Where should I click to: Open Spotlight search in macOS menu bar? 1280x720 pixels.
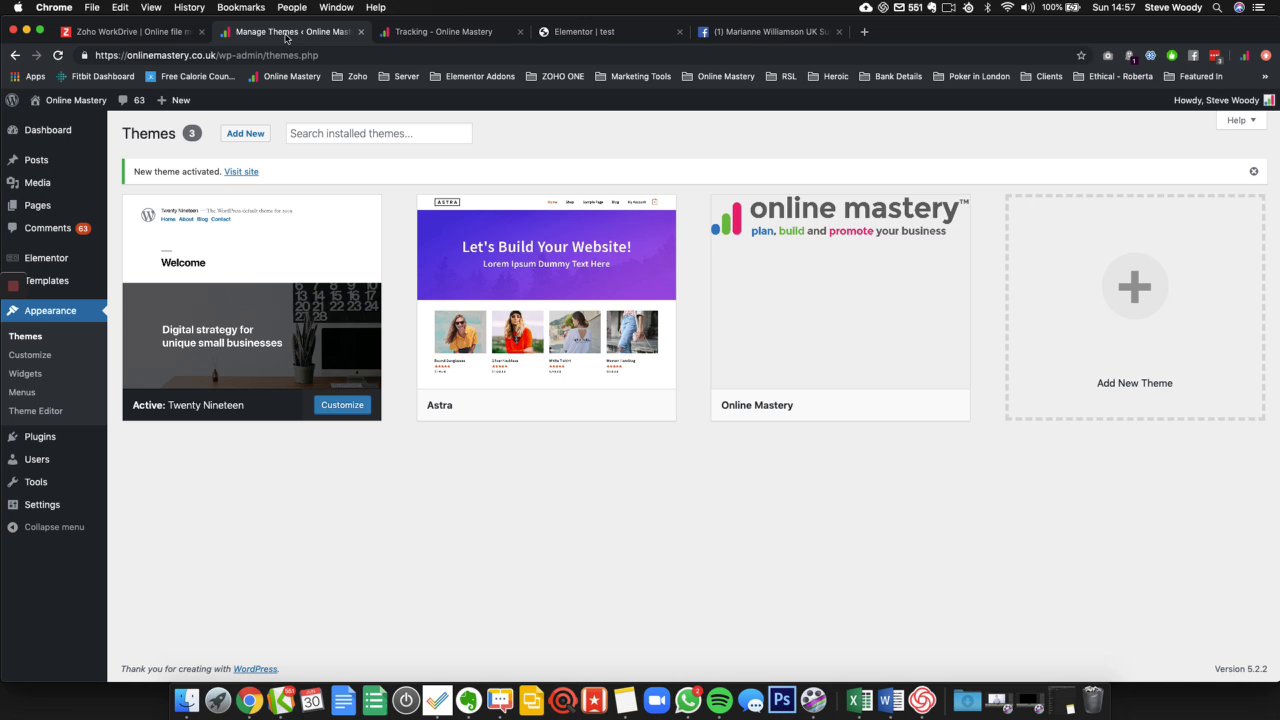1217,7
